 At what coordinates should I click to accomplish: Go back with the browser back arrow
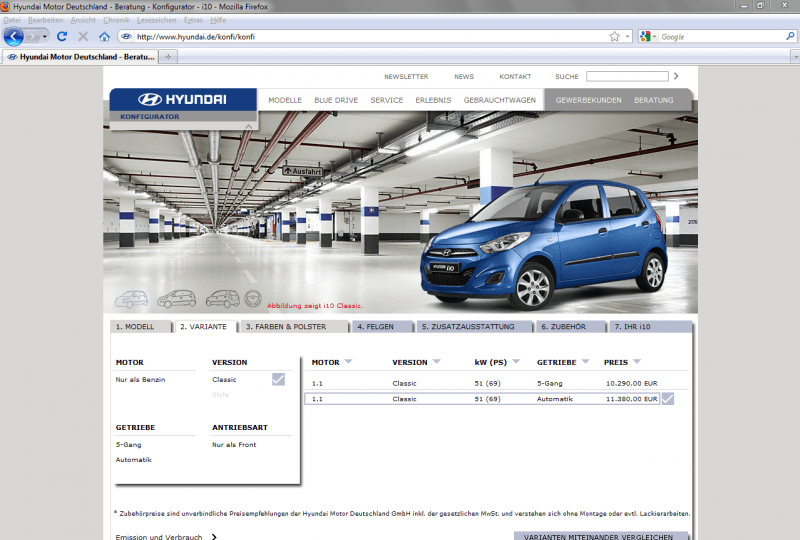point(14,37)
